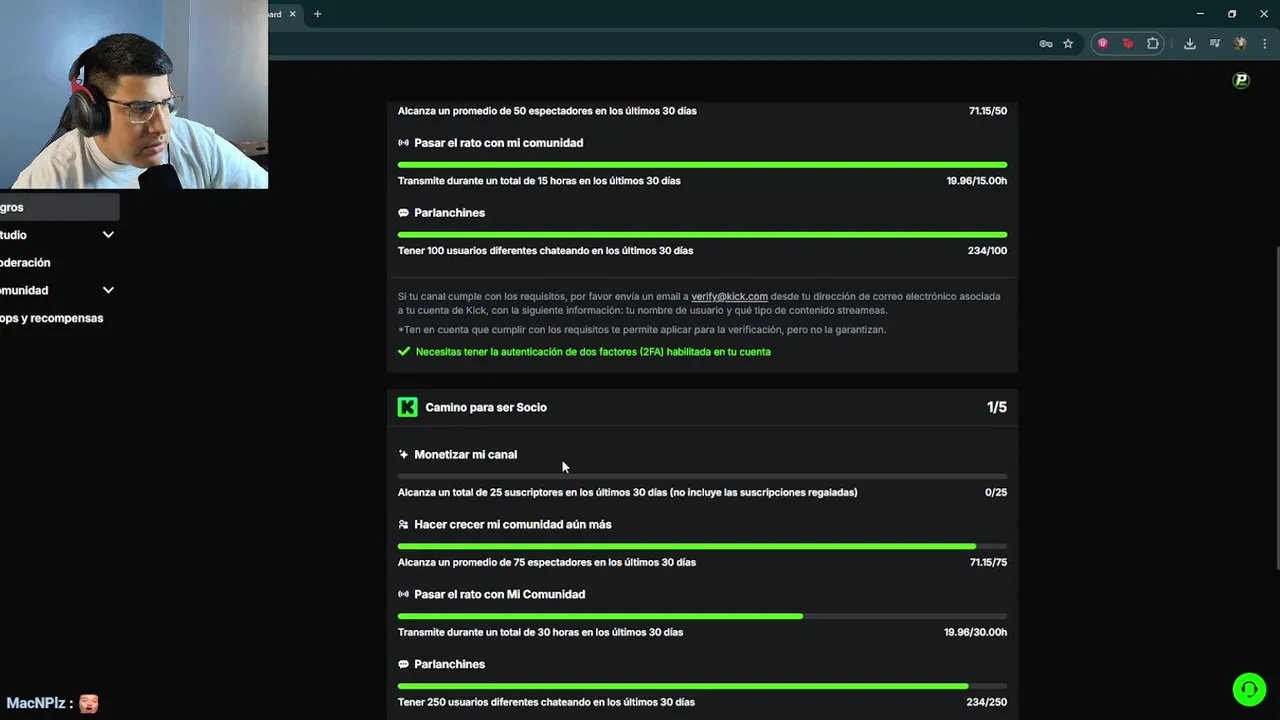Click the green Kick logo beside Camino para ser Socio
1280x720 pixels.
pyautogui.click(x=407, y=407)
